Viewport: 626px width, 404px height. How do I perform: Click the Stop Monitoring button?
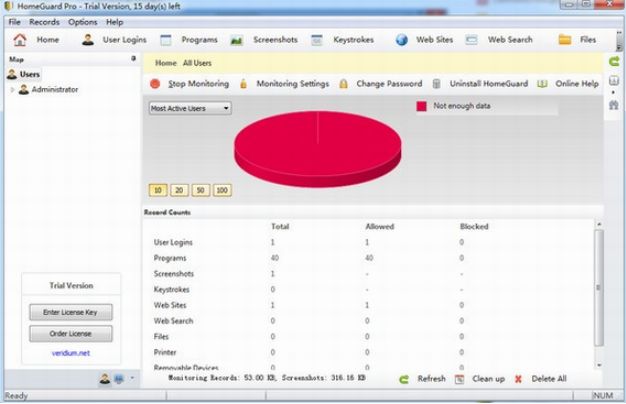(190, 84)
